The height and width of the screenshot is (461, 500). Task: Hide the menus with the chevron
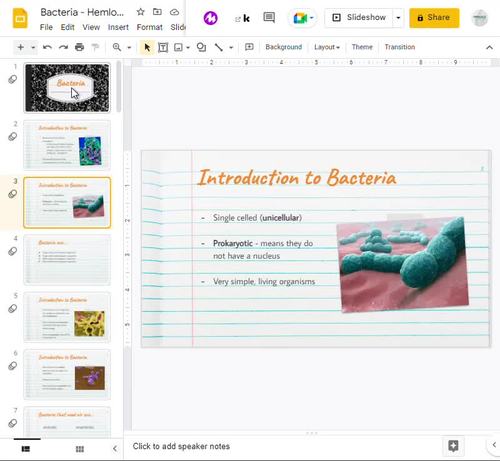click(x=489, y=47)
